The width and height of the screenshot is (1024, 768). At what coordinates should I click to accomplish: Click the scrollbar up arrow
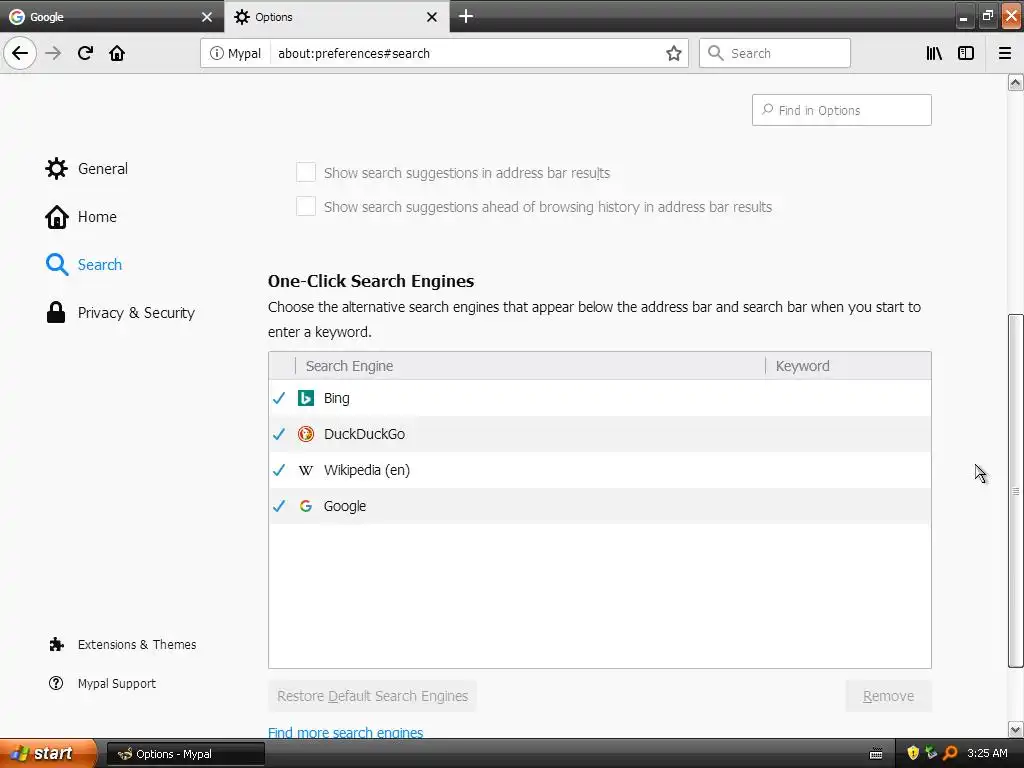pos(1015,82)
